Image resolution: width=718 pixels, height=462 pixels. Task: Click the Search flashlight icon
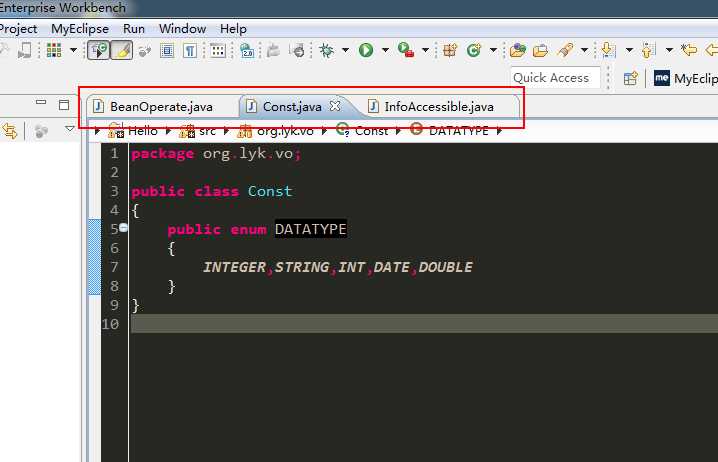pos(566,50)
